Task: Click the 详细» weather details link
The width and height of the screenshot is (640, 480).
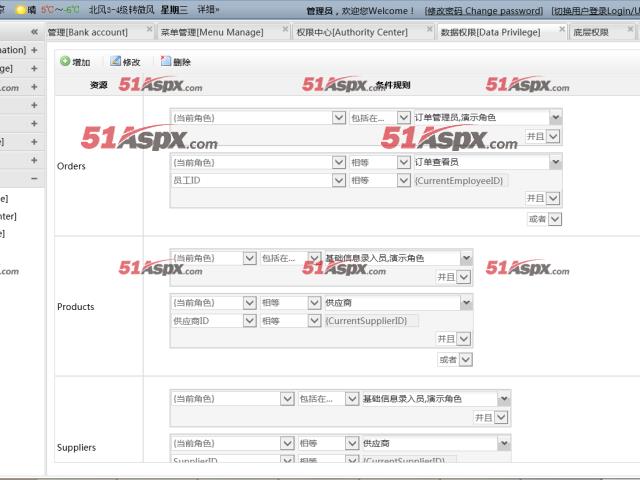Action: [x=209, y=11]
